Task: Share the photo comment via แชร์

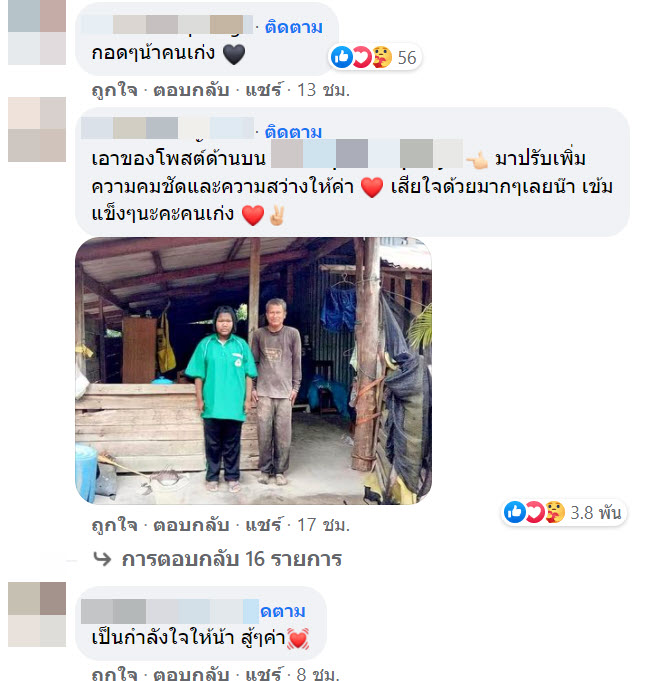Action: [263, 525]
